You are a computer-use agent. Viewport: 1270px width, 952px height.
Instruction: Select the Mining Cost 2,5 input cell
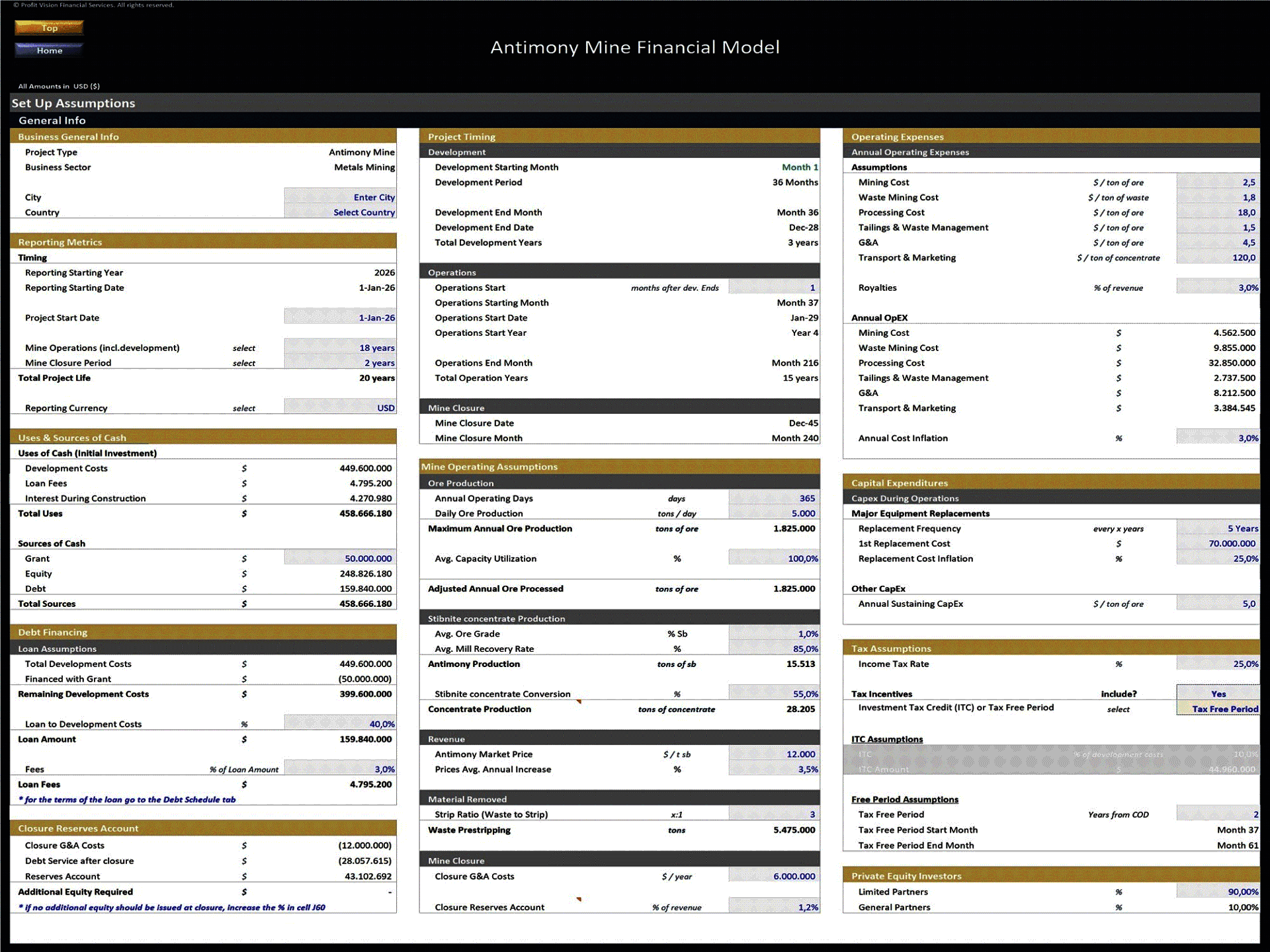pos(1218,182)
